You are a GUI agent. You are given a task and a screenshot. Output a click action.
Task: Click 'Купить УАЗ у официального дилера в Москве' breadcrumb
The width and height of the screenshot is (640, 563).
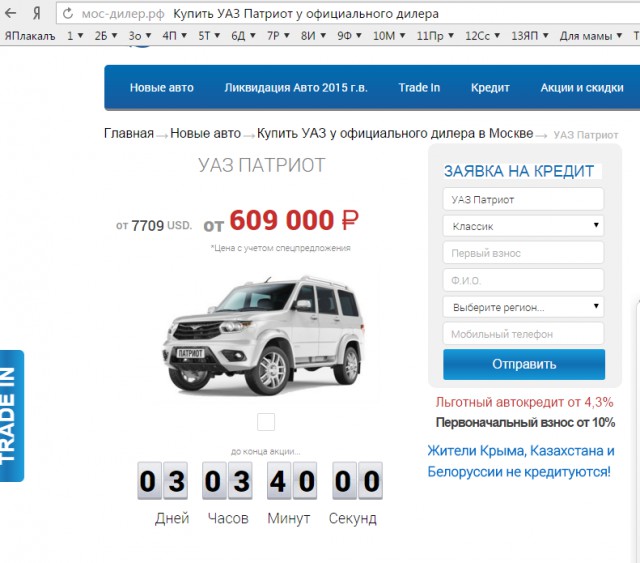click(x=395, y=133)
